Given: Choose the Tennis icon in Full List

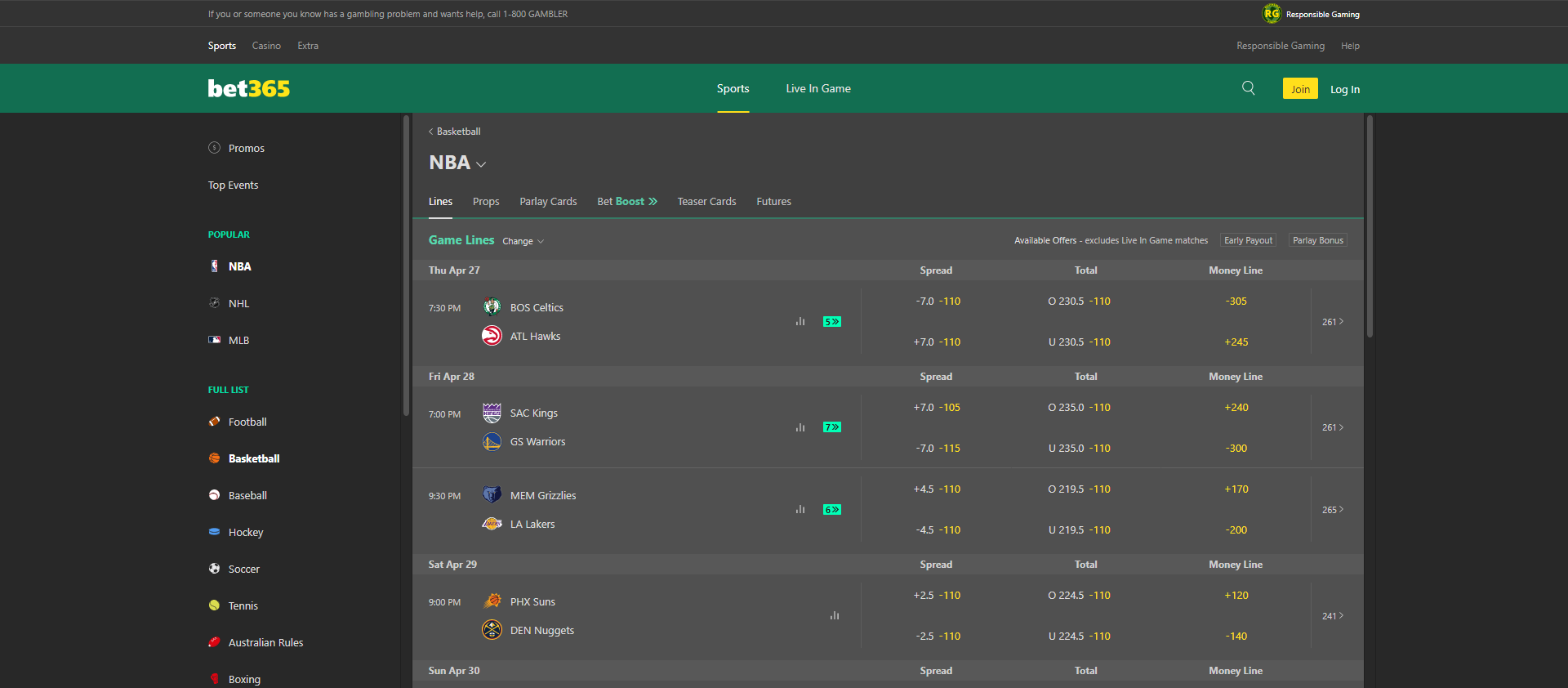Looking at the screenshot, I should [214, 605].
